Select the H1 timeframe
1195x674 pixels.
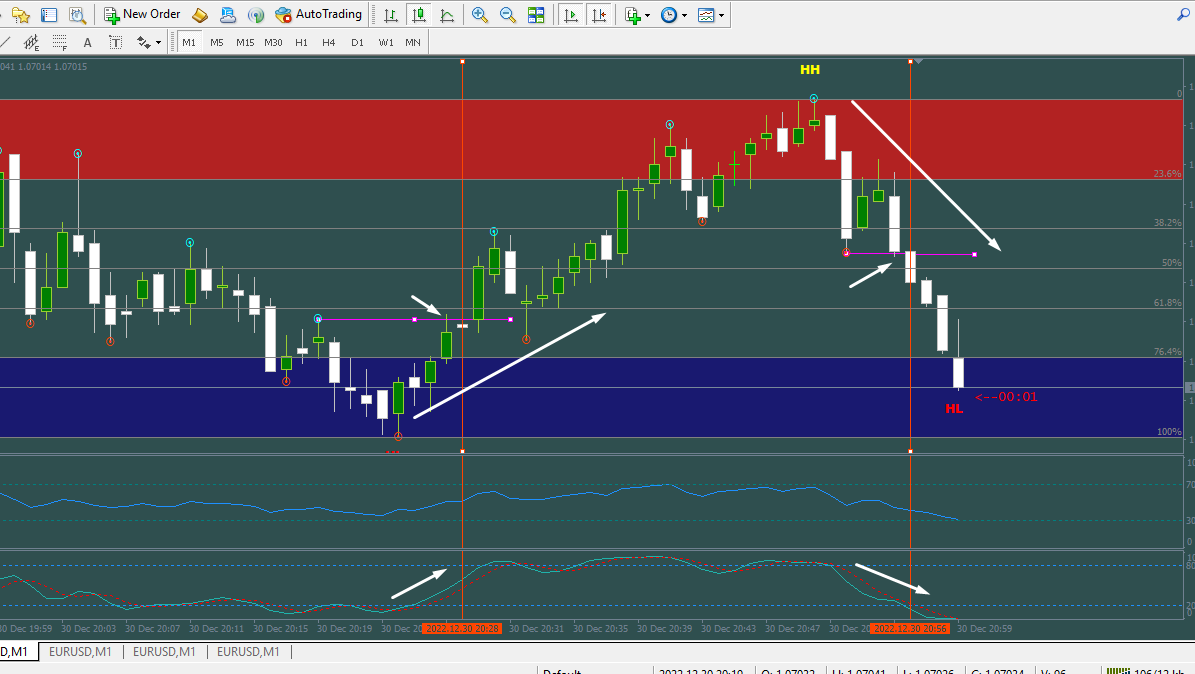(302, 43)
